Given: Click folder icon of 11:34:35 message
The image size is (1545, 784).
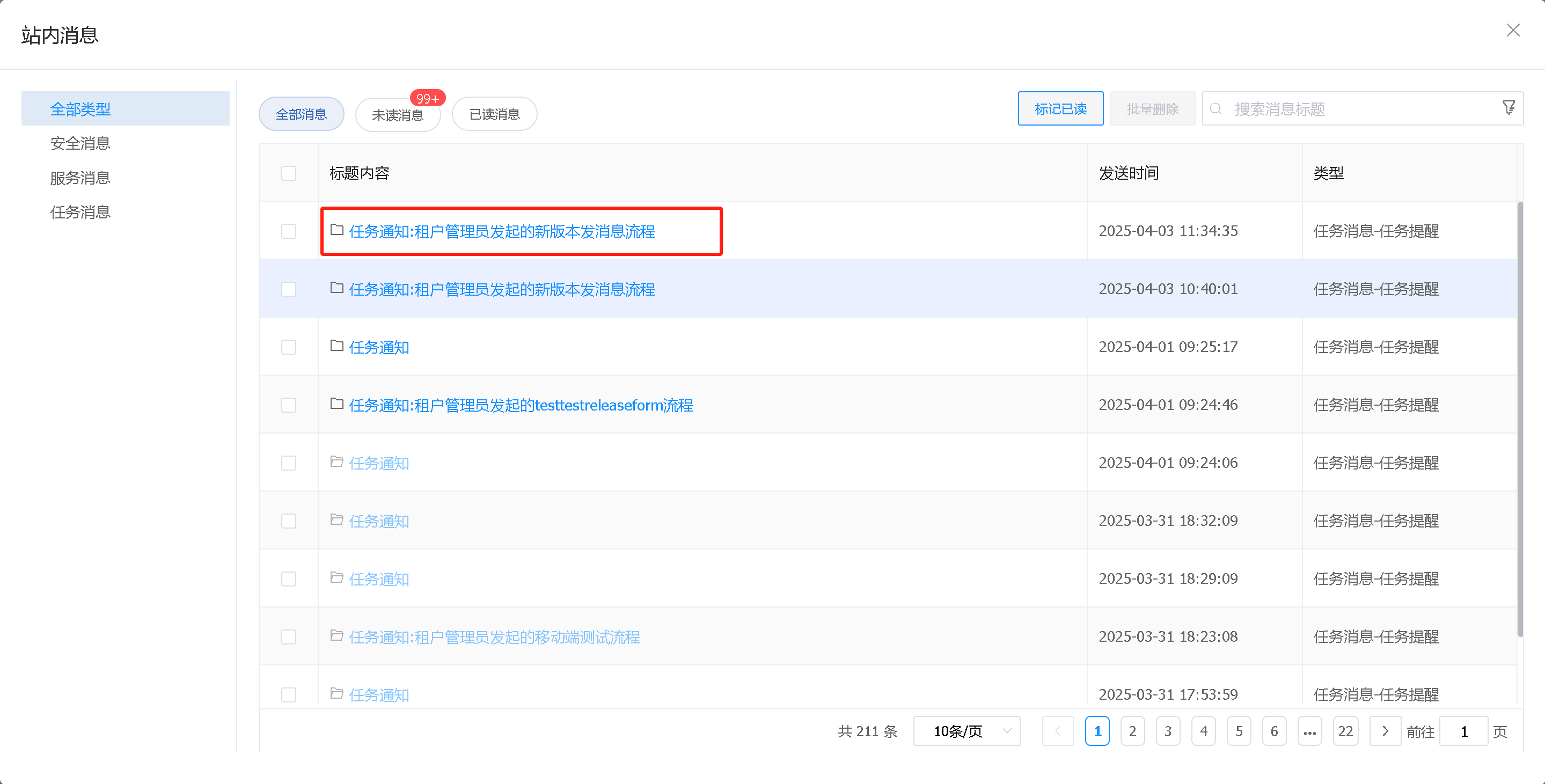Looking at the screenshot, I should pos(336,230).
